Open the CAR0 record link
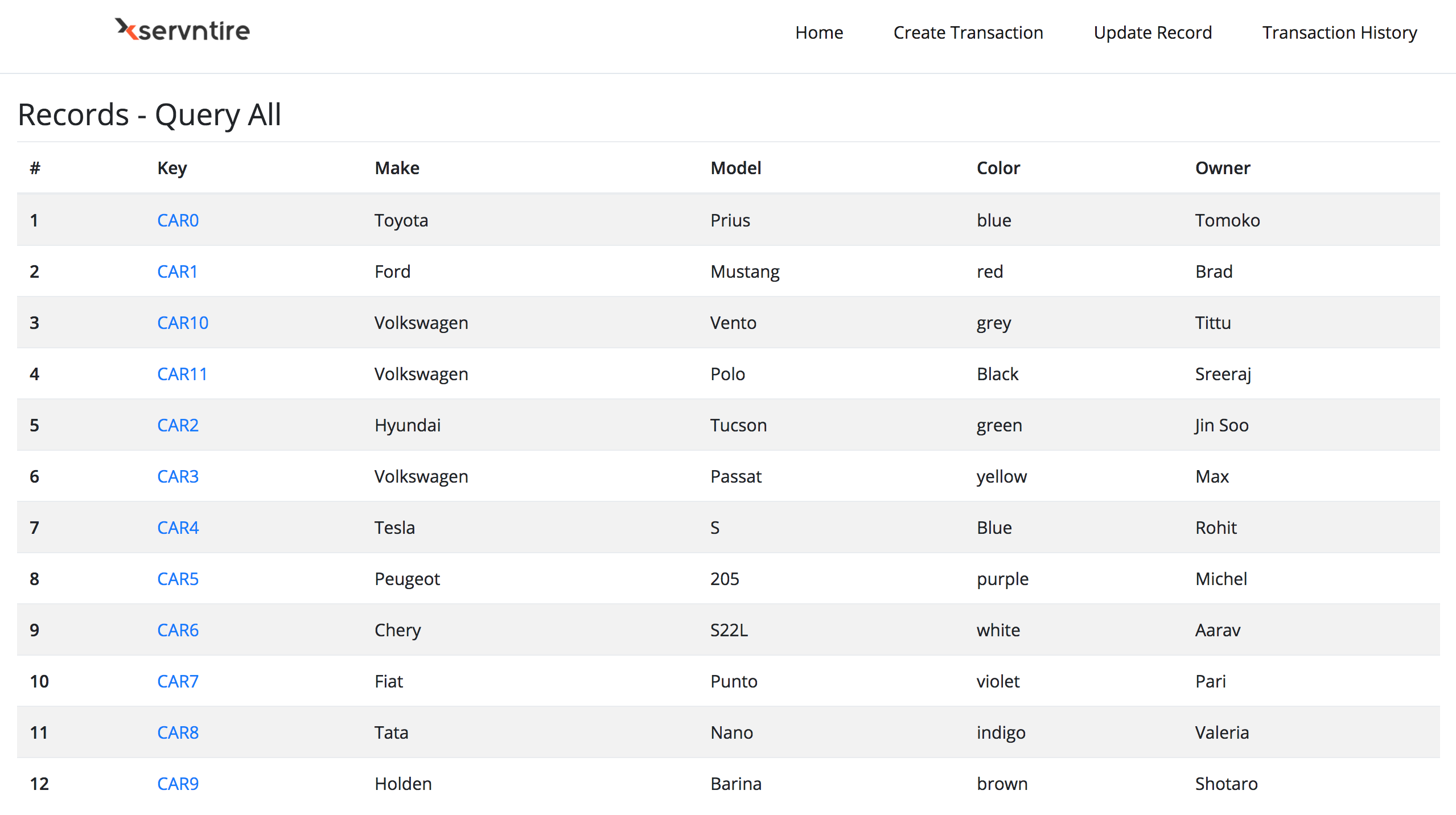 [178, 220]
